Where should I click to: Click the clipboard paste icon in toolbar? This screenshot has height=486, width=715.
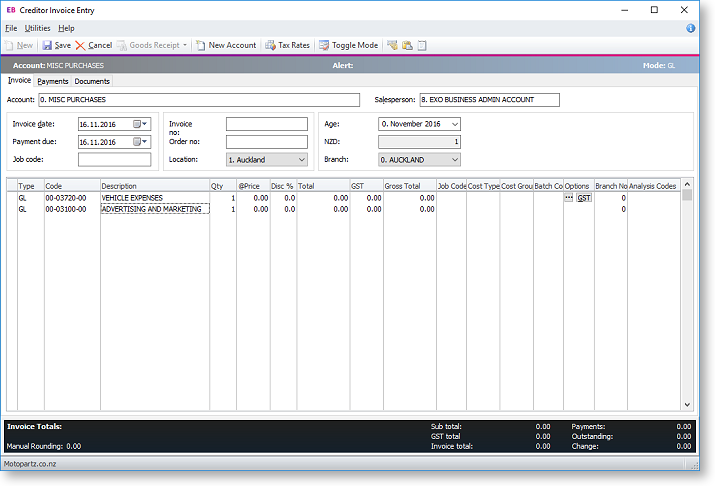pyautogui.click(x=407, y=45)
